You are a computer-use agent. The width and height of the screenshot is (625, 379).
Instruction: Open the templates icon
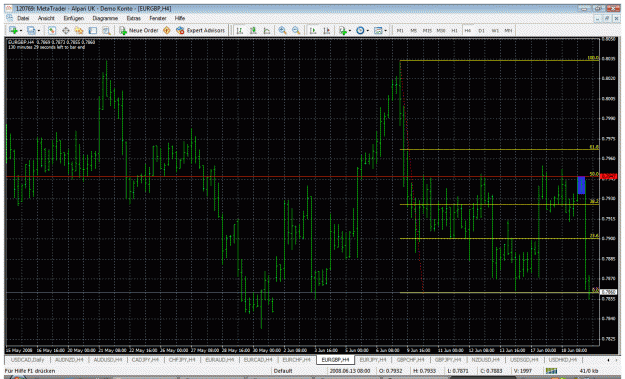378,30
